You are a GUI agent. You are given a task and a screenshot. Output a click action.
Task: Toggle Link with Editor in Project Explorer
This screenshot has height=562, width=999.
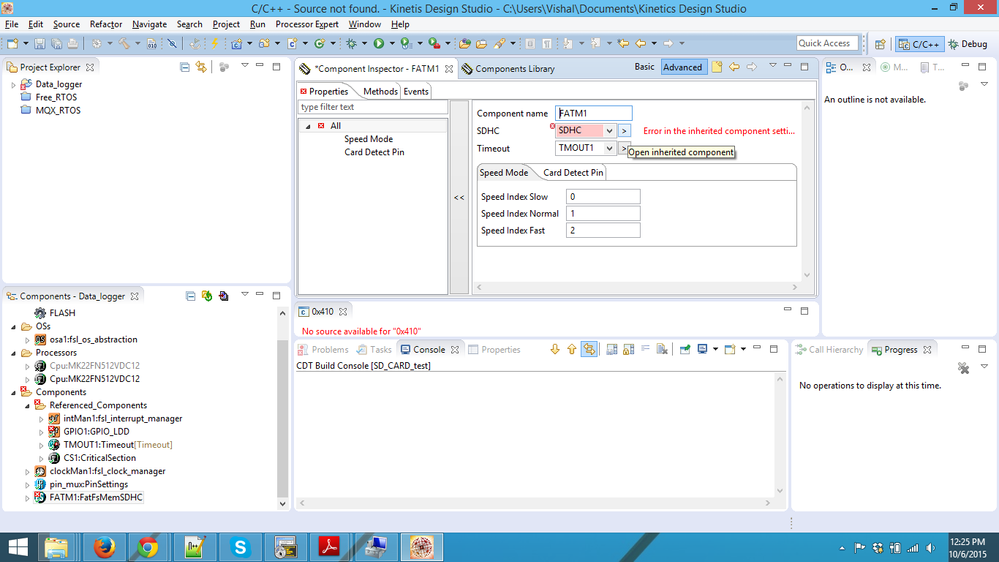click(x=201, y=67)
